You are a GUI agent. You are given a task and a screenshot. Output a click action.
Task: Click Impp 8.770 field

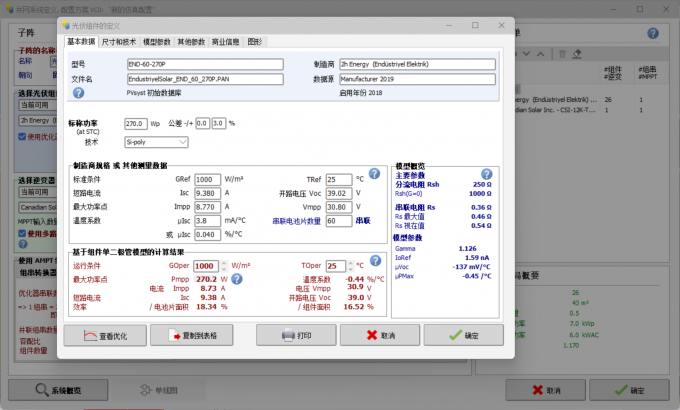click(207, 207)
